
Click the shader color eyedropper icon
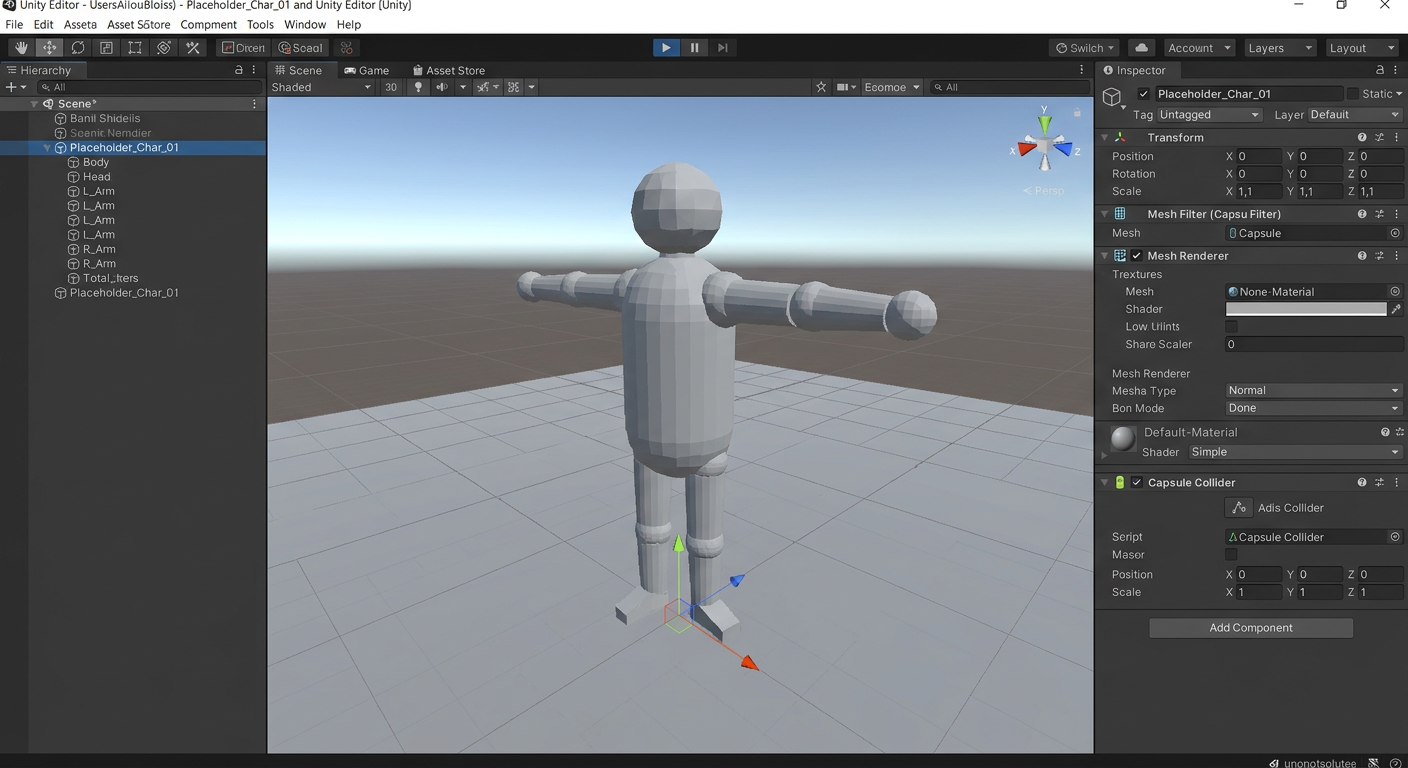1396,309
